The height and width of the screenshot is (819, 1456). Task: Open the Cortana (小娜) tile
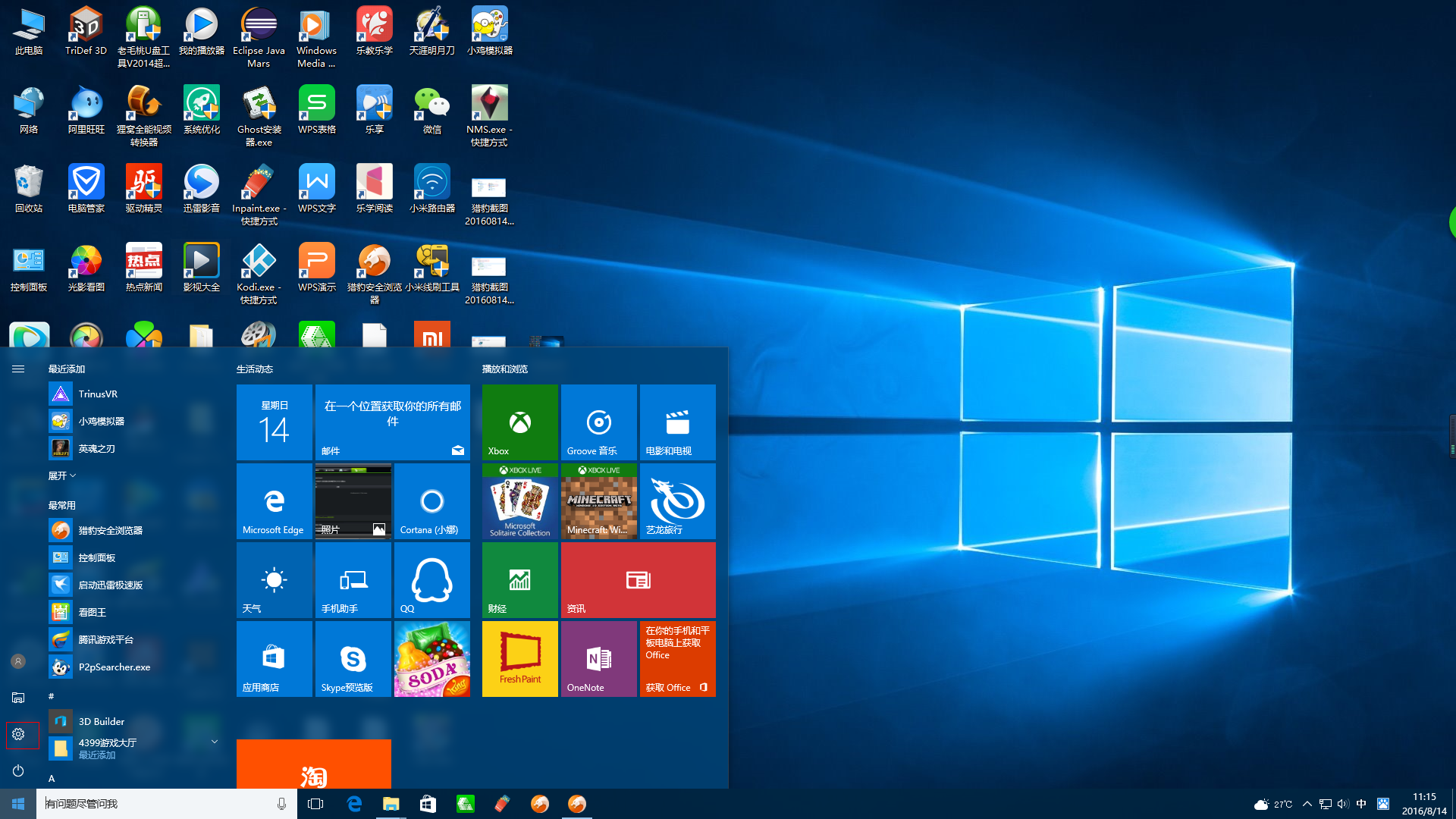431,500
